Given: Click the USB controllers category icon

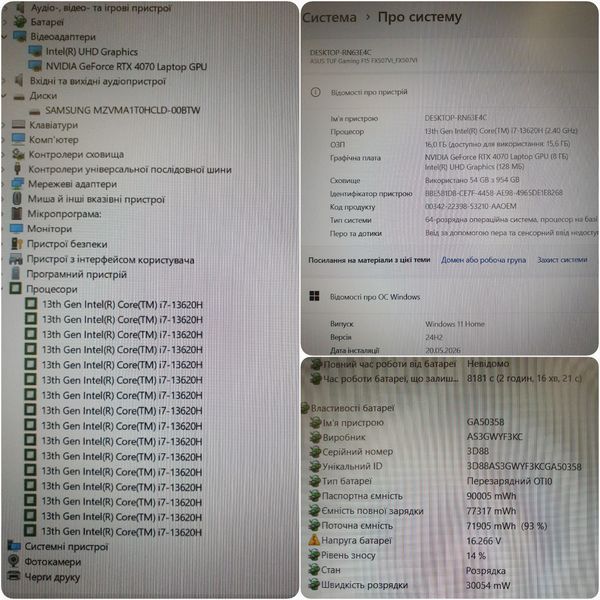Looking at the screenshot, I should pos(17,169).
